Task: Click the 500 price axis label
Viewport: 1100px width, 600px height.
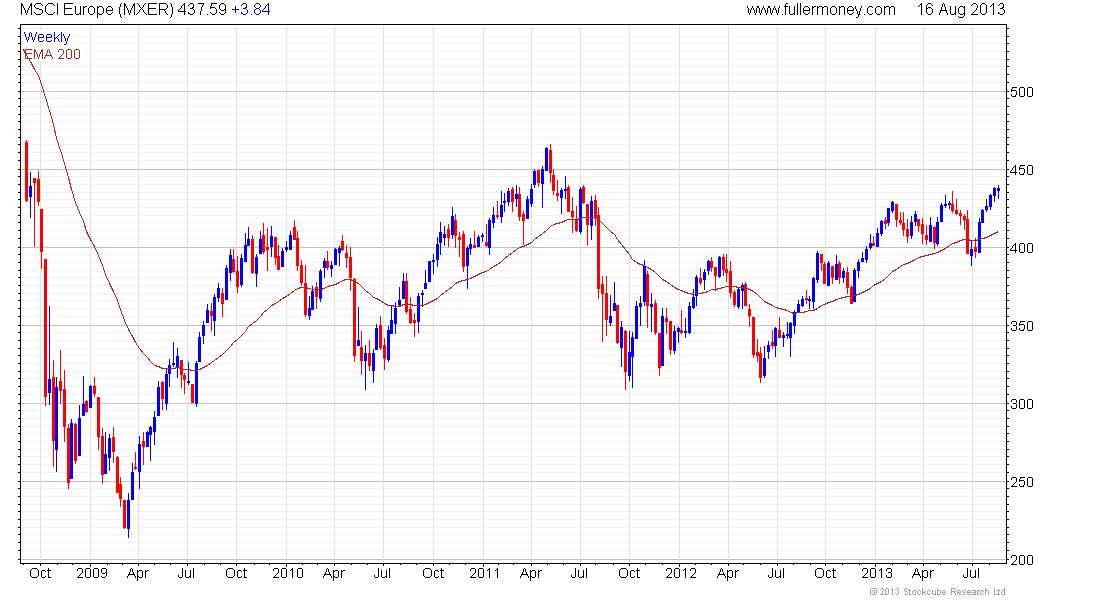Action: [x=1021, y=93]
